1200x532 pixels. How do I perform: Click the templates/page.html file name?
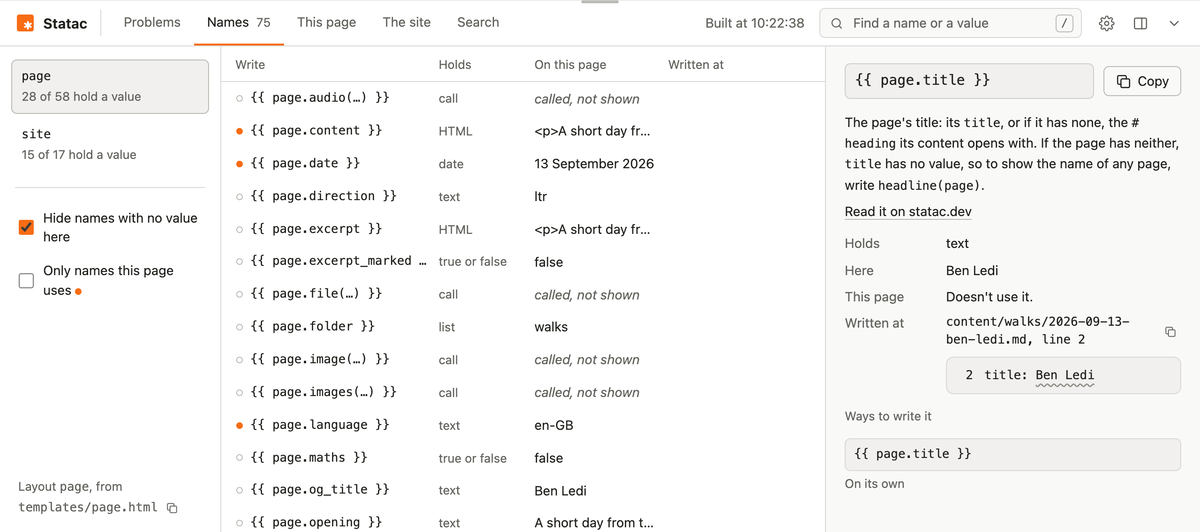88,507
